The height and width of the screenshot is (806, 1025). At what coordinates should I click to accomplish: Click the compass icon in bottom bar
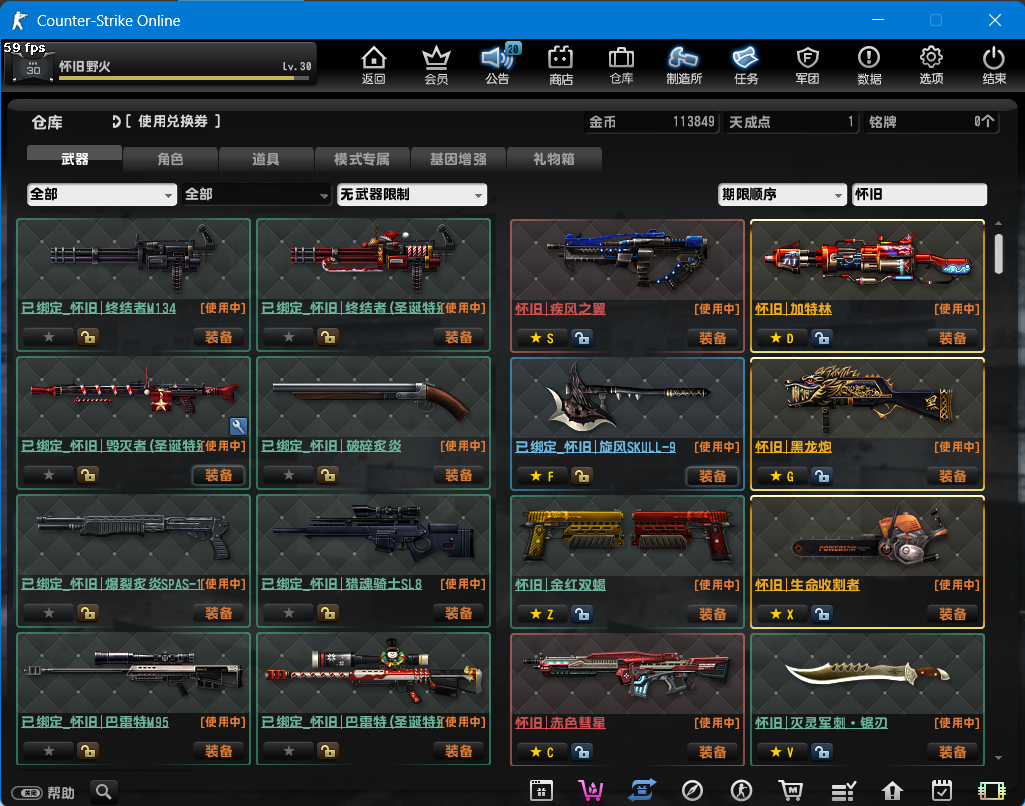coord(692,790)
